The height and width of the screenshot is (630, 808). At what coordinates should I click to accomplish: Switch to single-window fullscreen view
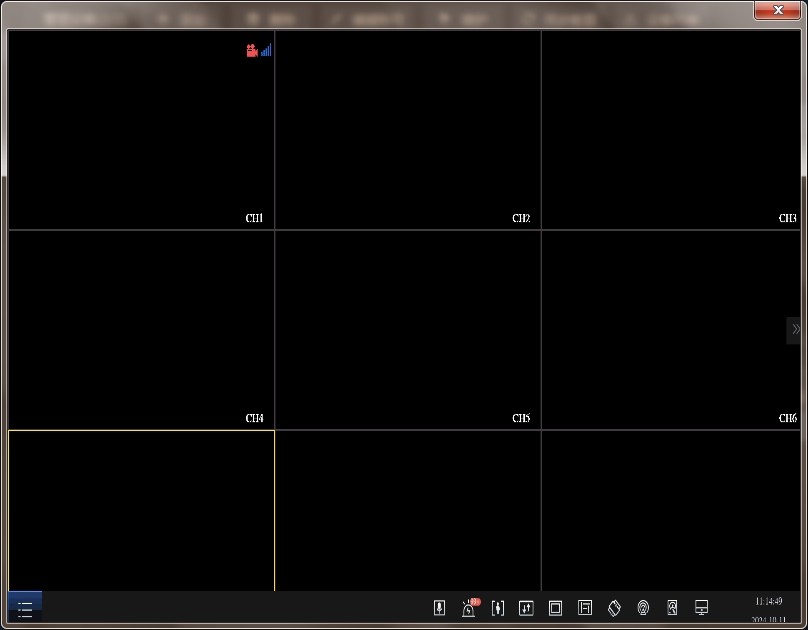click(x=556, y=608)
